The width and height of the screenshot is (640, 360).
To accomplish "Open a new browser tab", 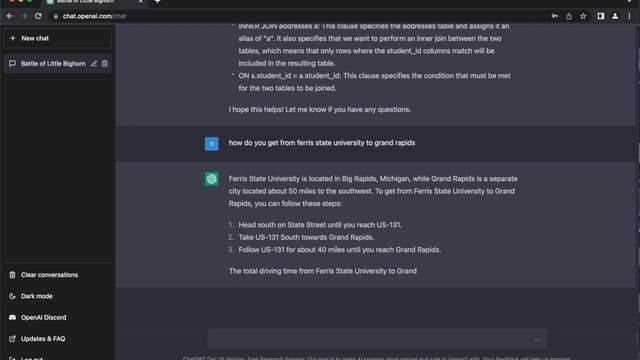I will tap(157, 2).
